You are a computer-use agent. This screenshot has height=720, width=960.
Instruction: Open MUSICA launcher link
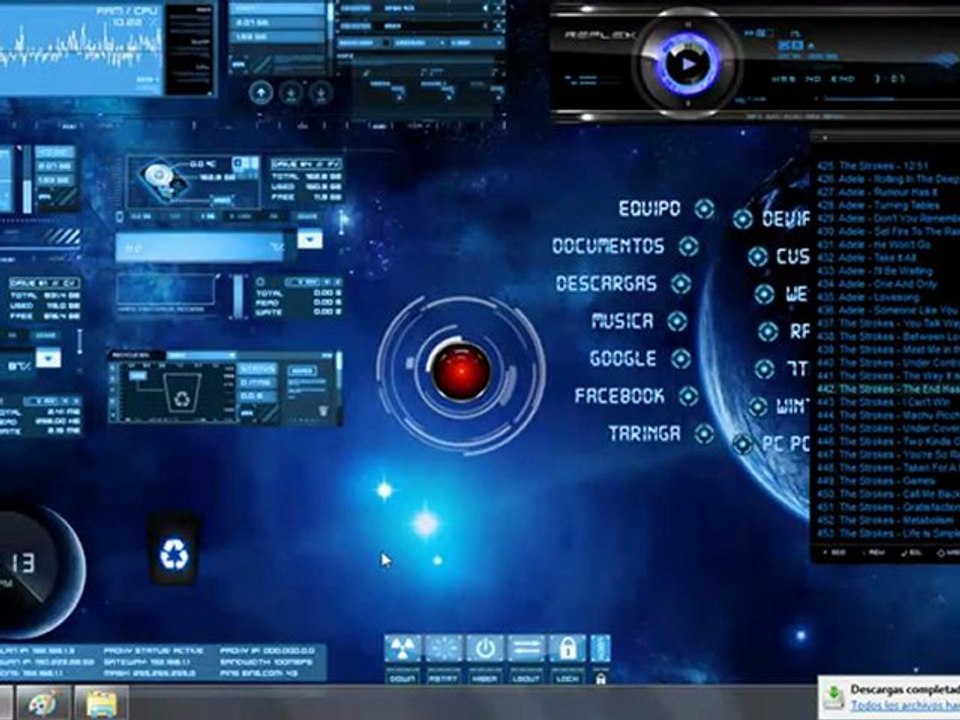[x=622, y=321]
